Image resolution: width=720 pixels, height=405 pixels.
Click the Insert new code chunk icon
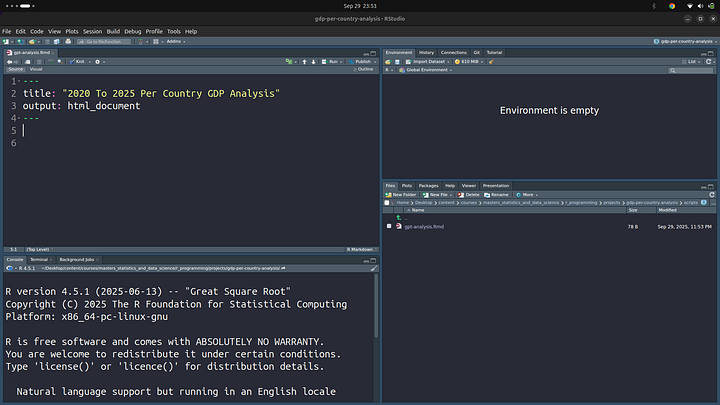pos(288,62)
